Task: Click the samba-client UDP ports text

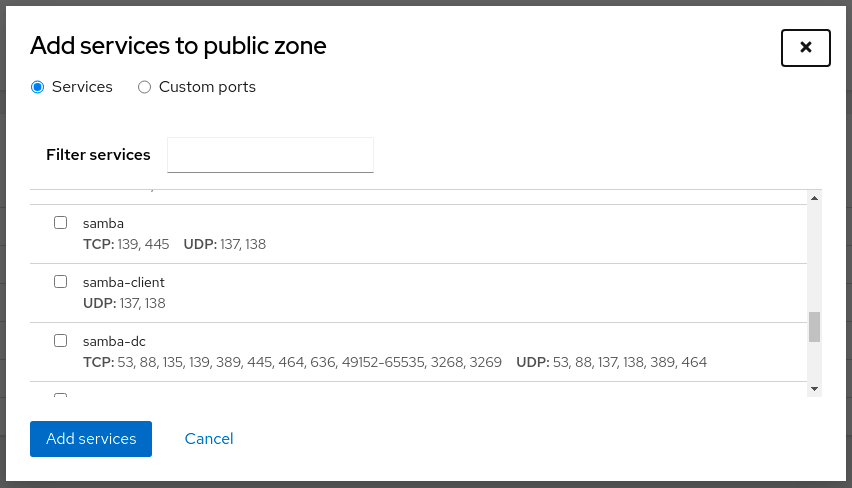Action: pyautogui.click(x=124, y=303)
